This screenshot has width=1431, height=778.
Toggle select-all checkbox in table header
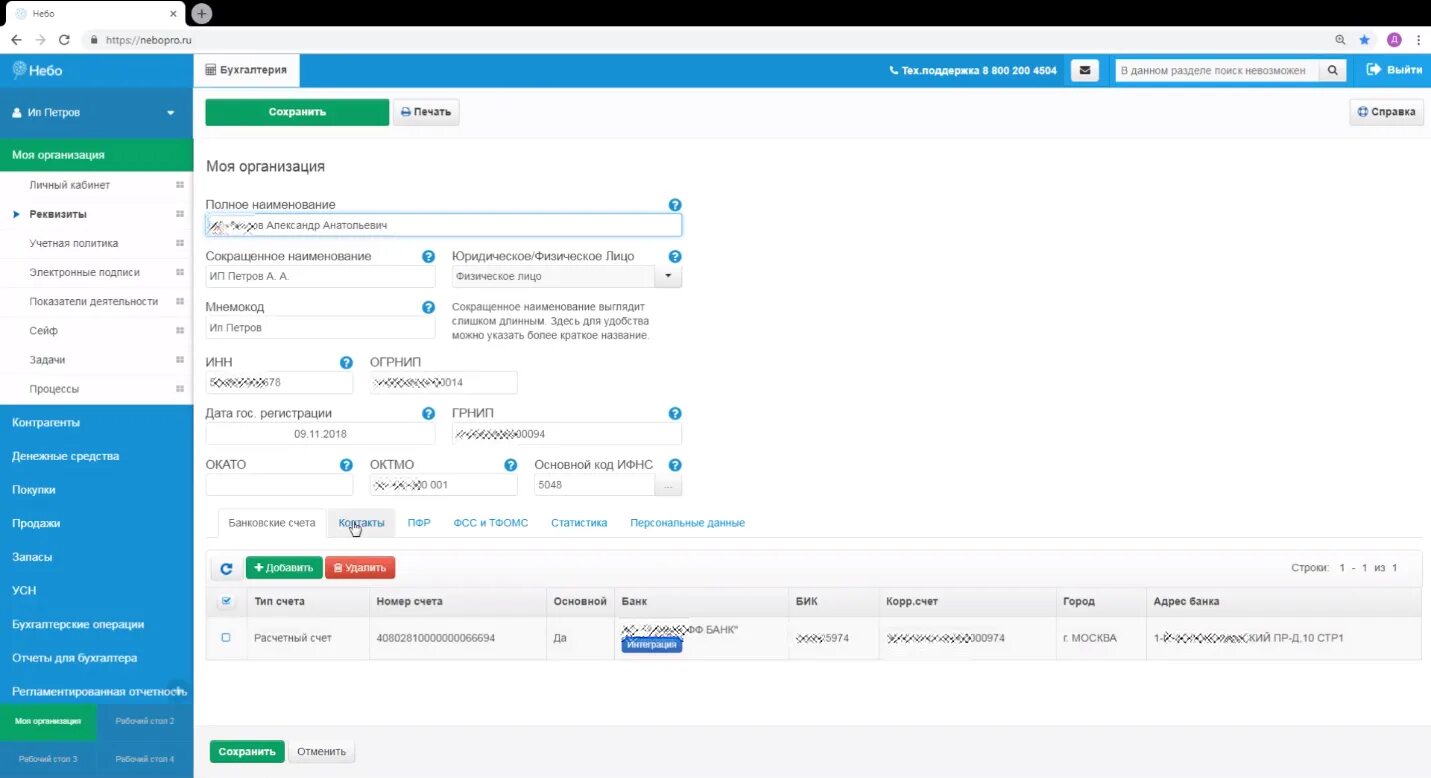225,601
